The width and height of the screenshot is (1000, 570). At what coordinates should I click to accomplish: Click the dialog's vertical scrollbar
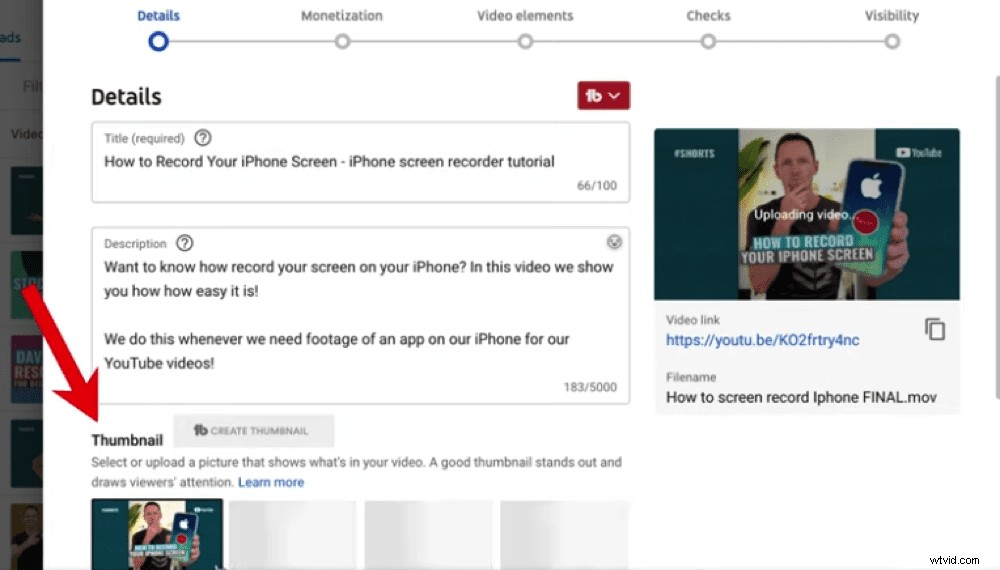click(x=996, y=236)
